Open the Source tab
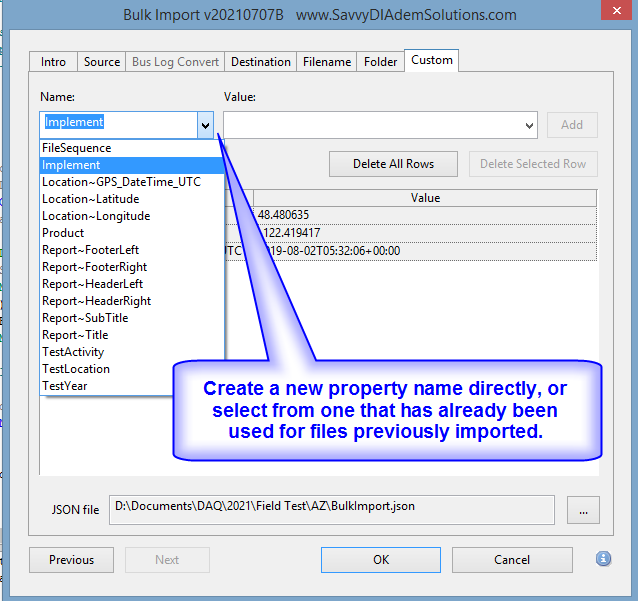Viewport: 638px width, 601px height. (x=102, y=62)
